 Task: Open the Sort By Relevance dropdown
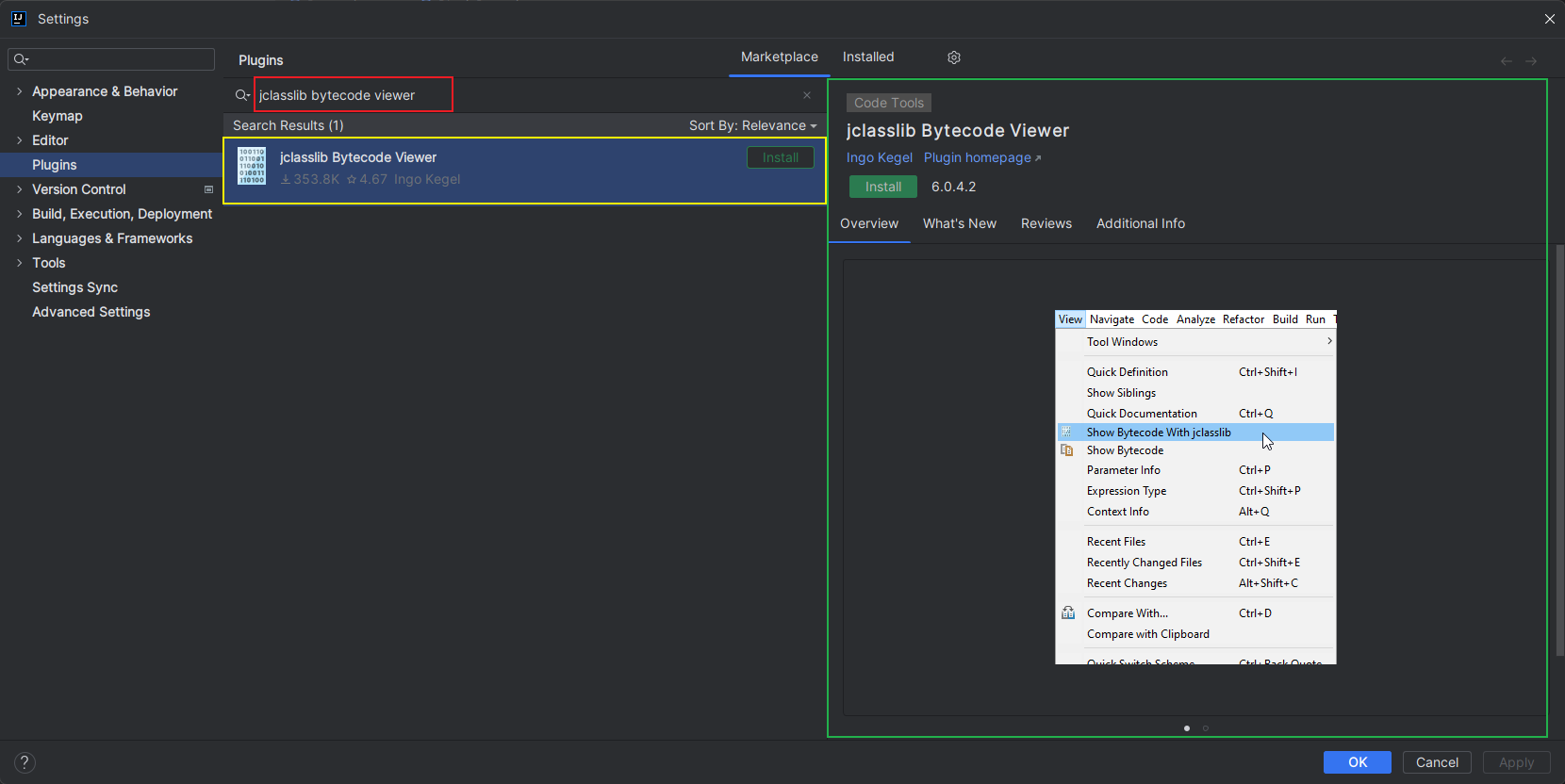tap(752, 125)
